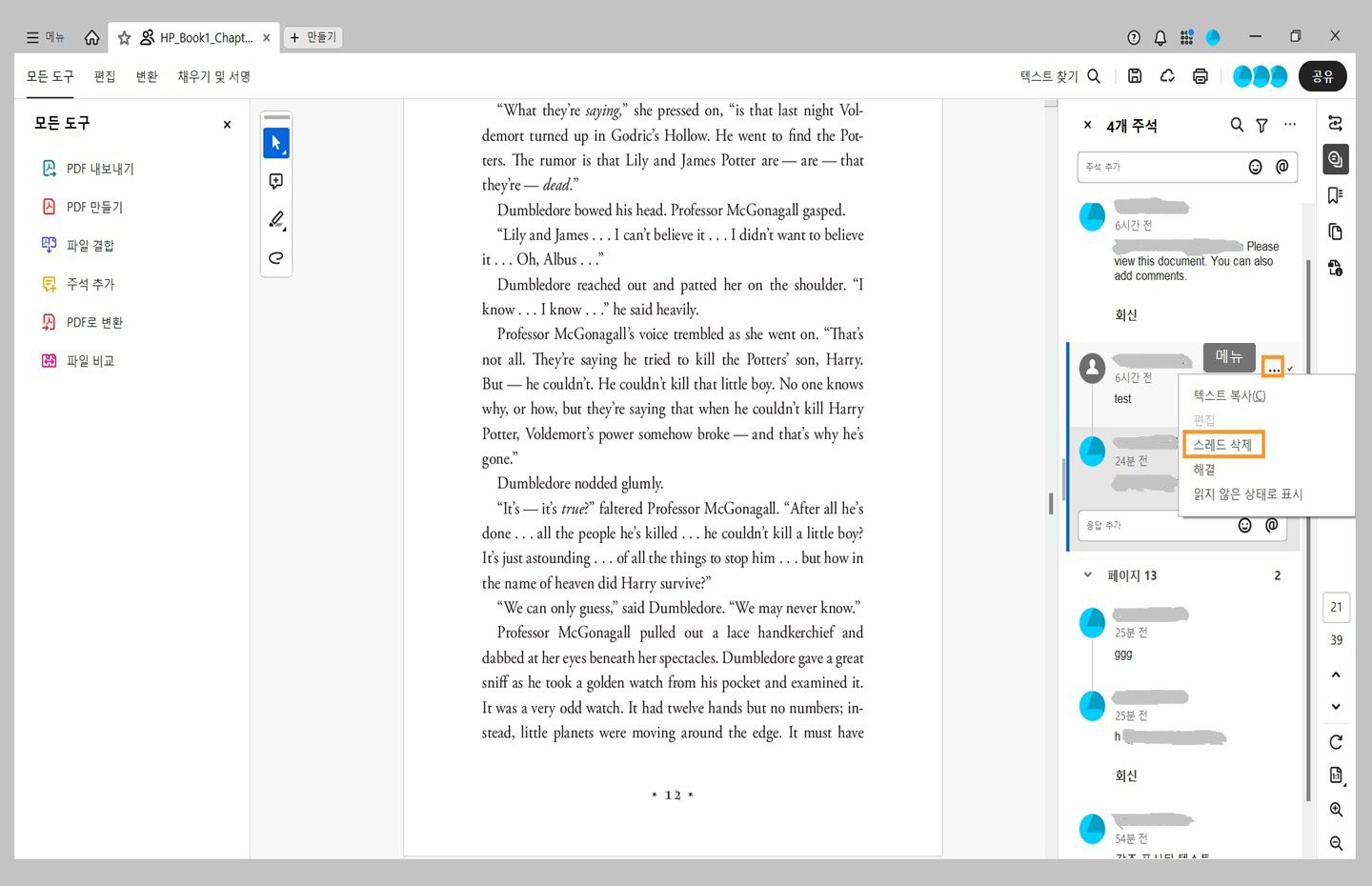Open the 파일 결합 tool

coord(78,246)
